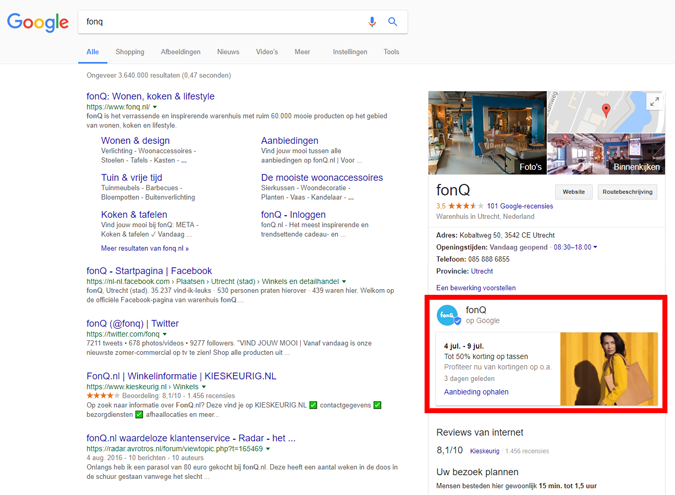Click the Website button
Viewport: 675px width, 495px height.
(574, 192)
